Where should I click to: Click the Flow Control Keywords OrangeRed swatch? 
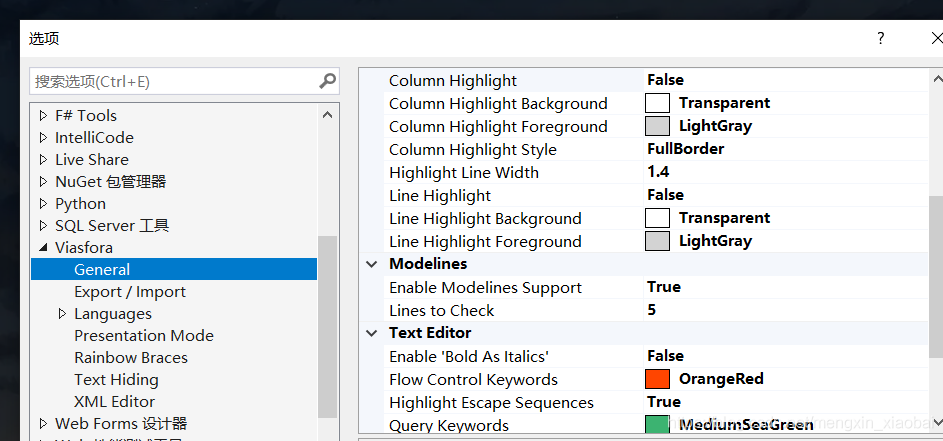(657, 379)
